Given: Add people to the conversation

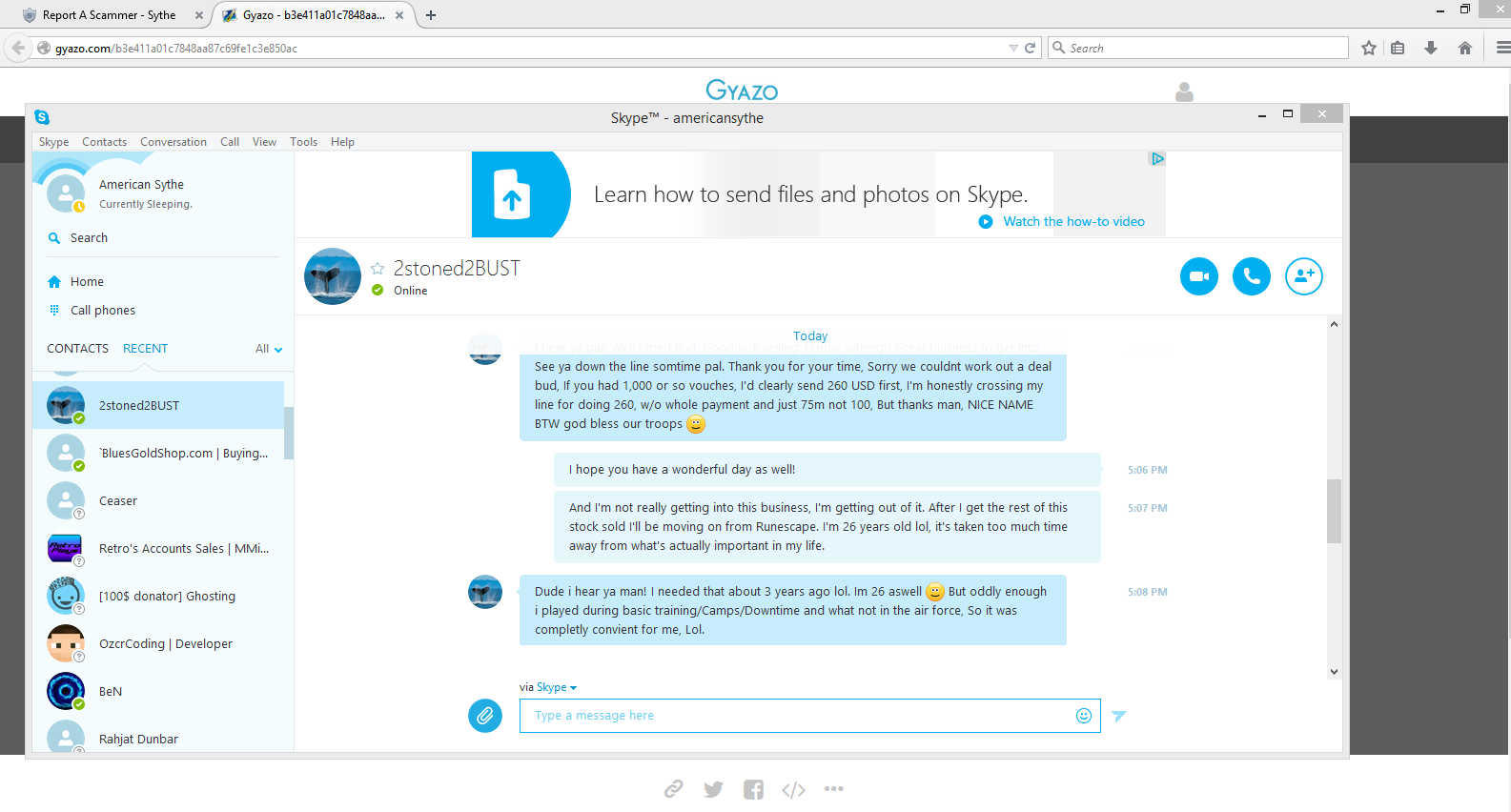Looking at the screenshot, I should point(1303,276).
